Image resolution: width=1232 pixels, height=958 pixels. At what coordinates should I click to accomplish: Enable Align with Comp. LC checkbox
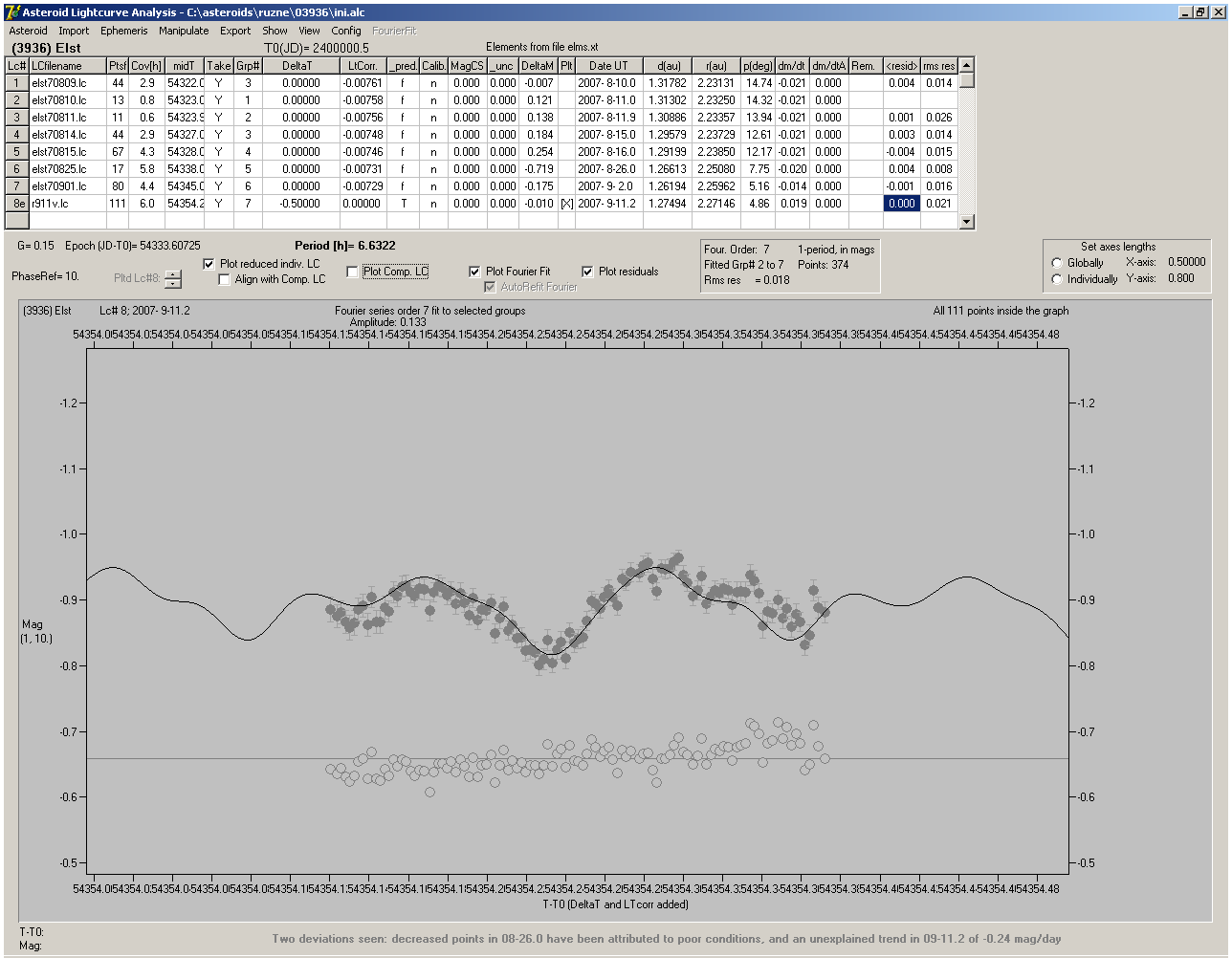(225, 279)
